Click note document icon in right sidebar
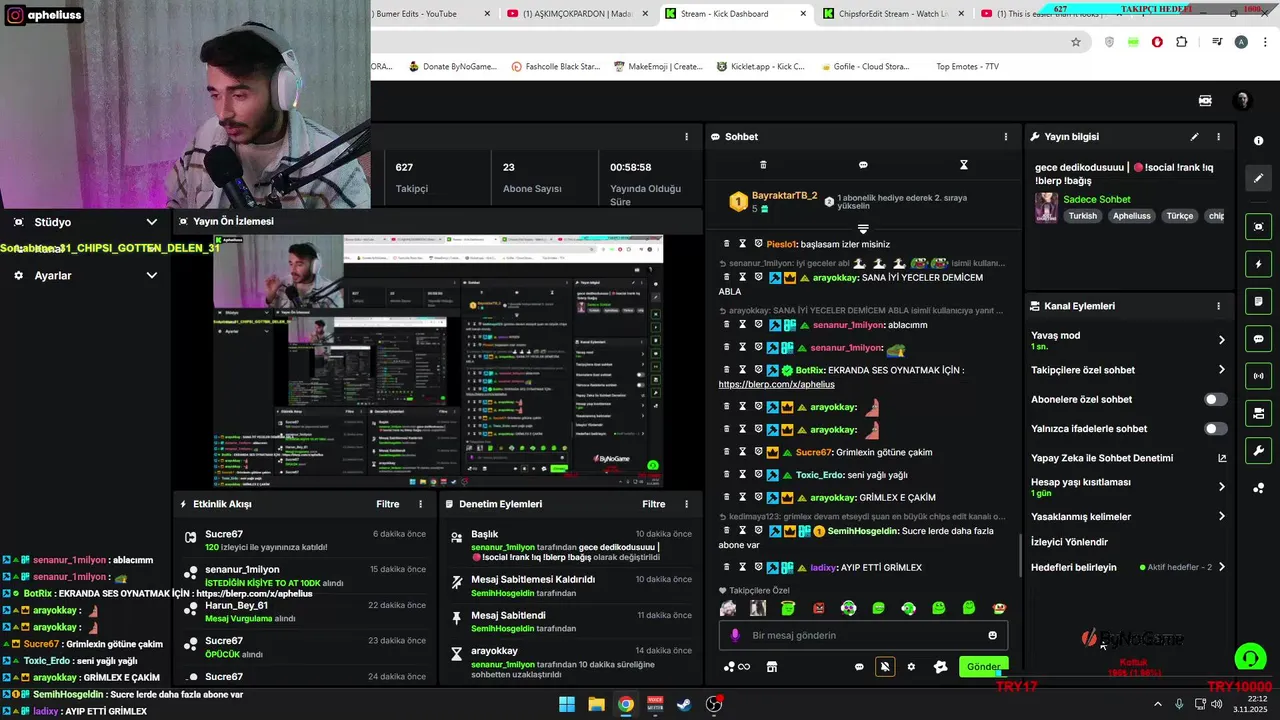The width and height of the screenshot is (1280, 720). [x=1259, y=301]
